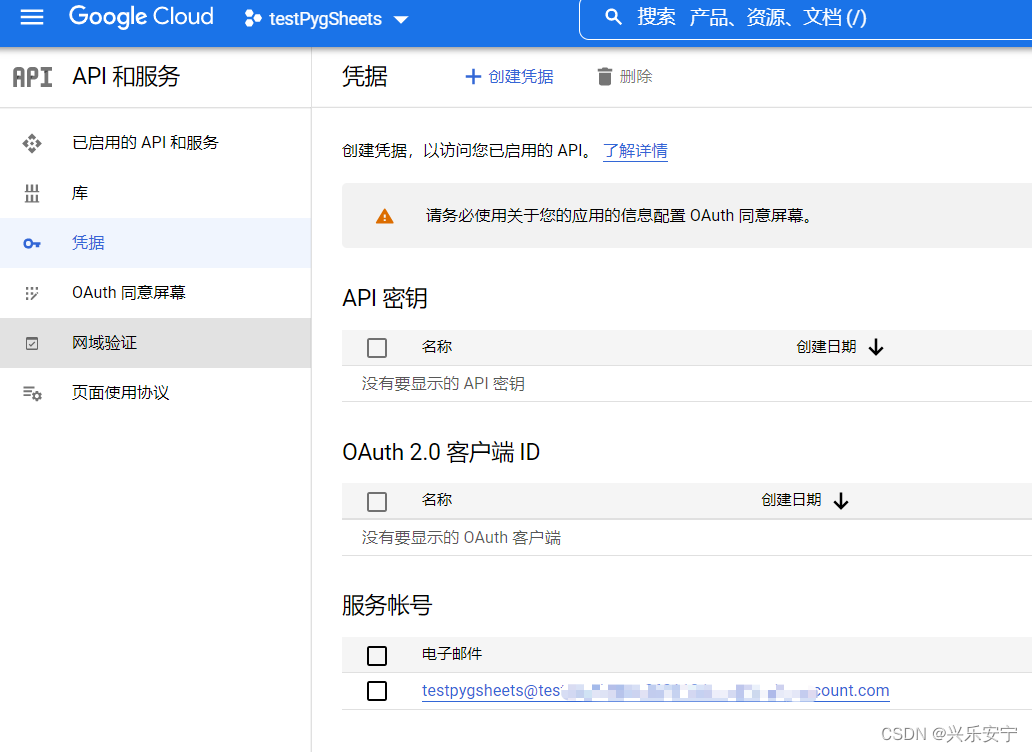
Task: Click the 服务帐号 section heading
Action: coord(387,605)
